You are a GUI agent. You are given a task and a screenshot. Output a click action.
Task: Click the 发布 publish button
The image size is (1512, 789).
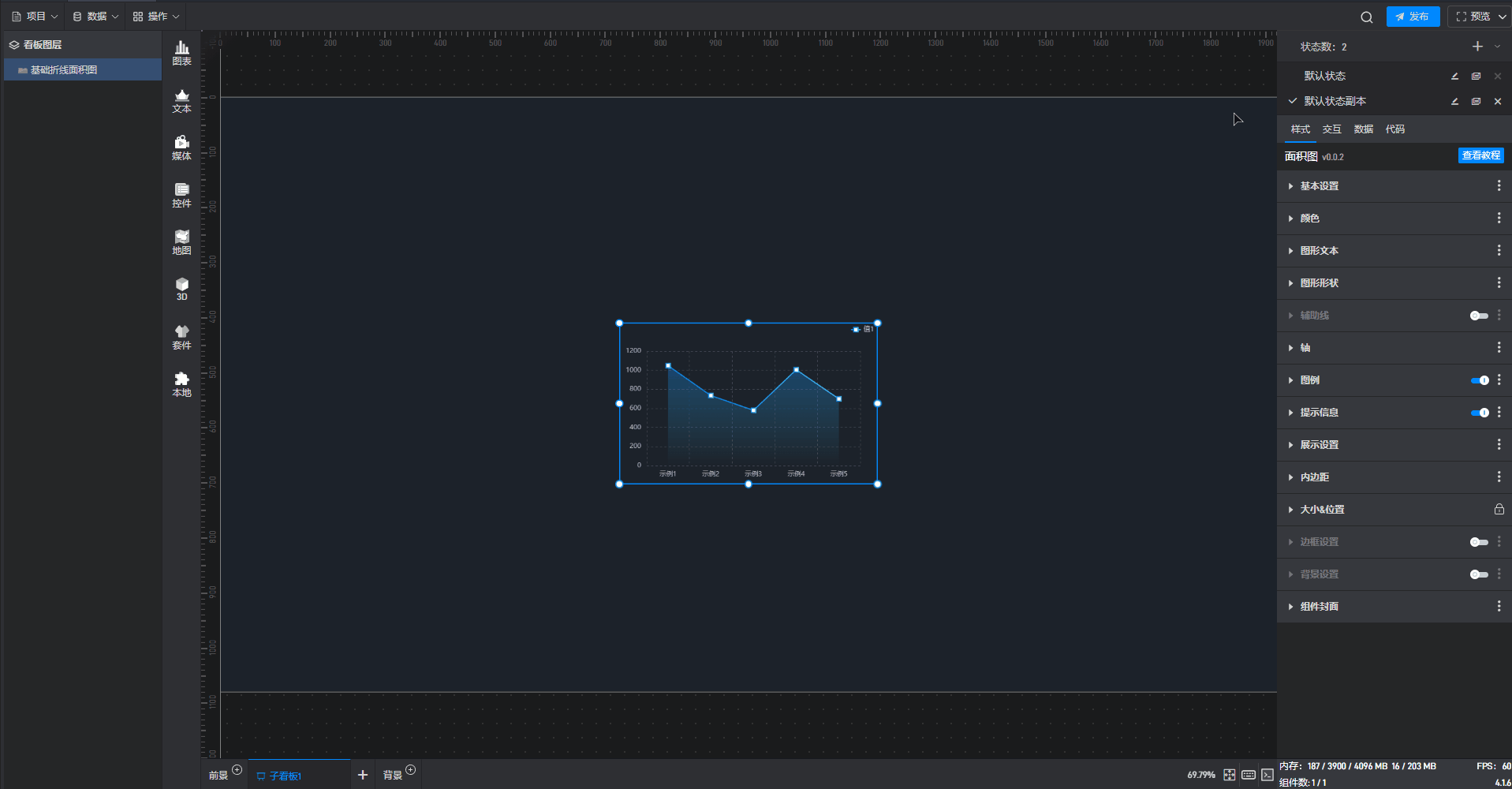click(1412, 17)
